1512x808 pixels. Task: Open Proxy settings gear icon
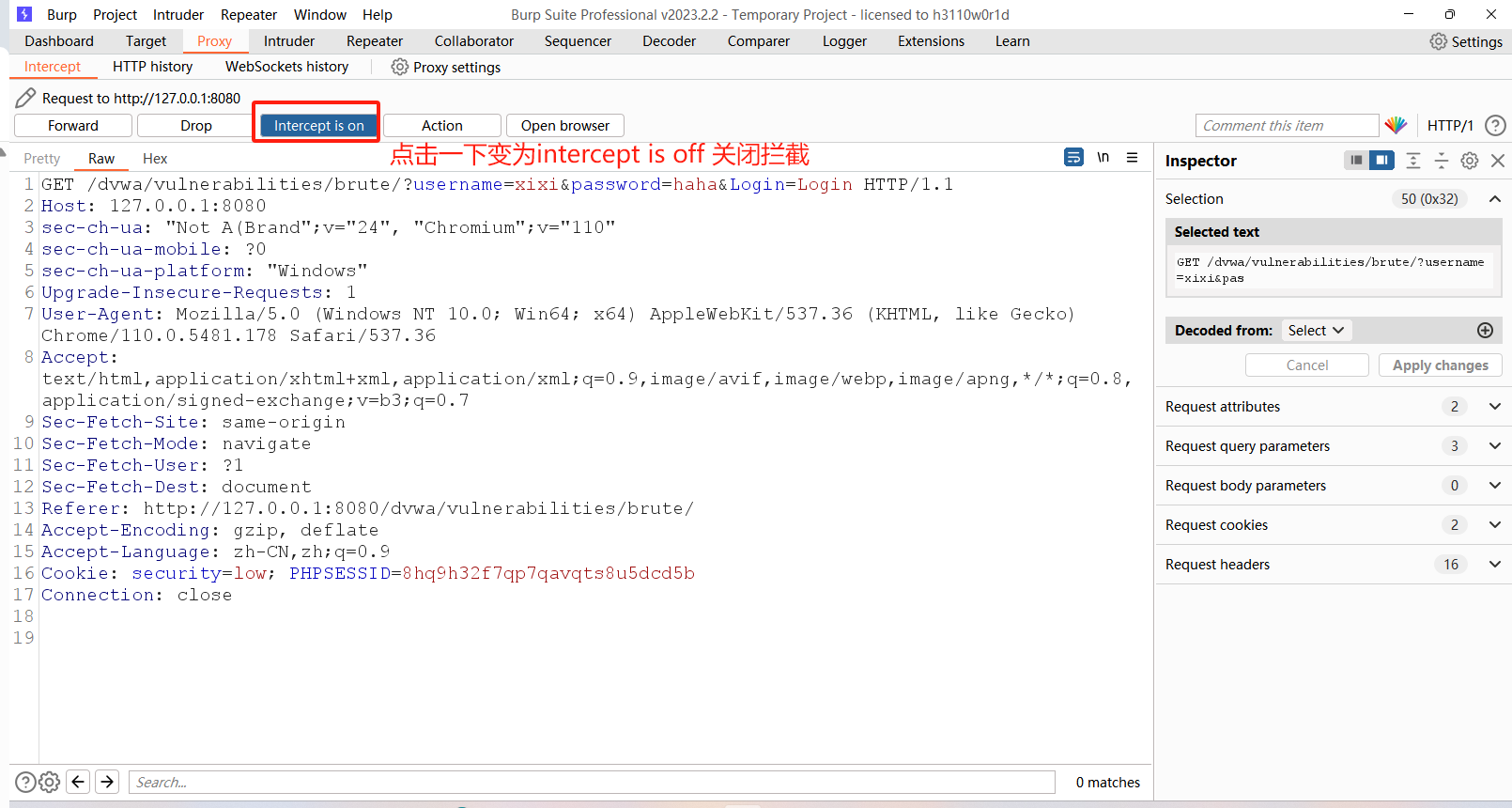click(x=399, y=67)
